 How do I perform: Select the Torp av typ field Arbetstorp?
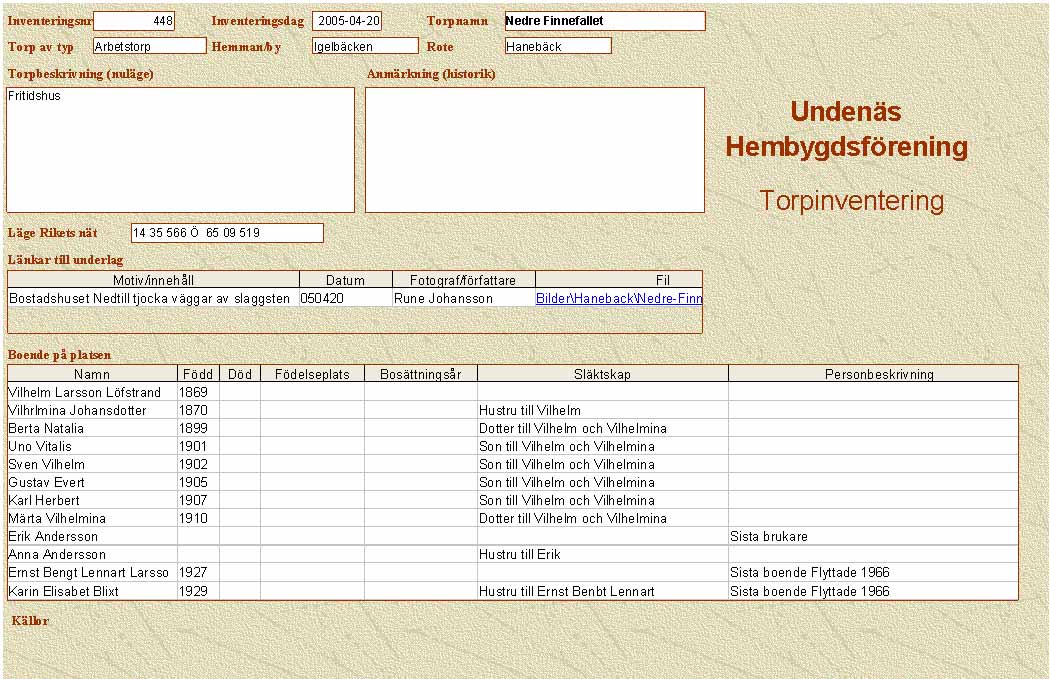tap(149, 46)
